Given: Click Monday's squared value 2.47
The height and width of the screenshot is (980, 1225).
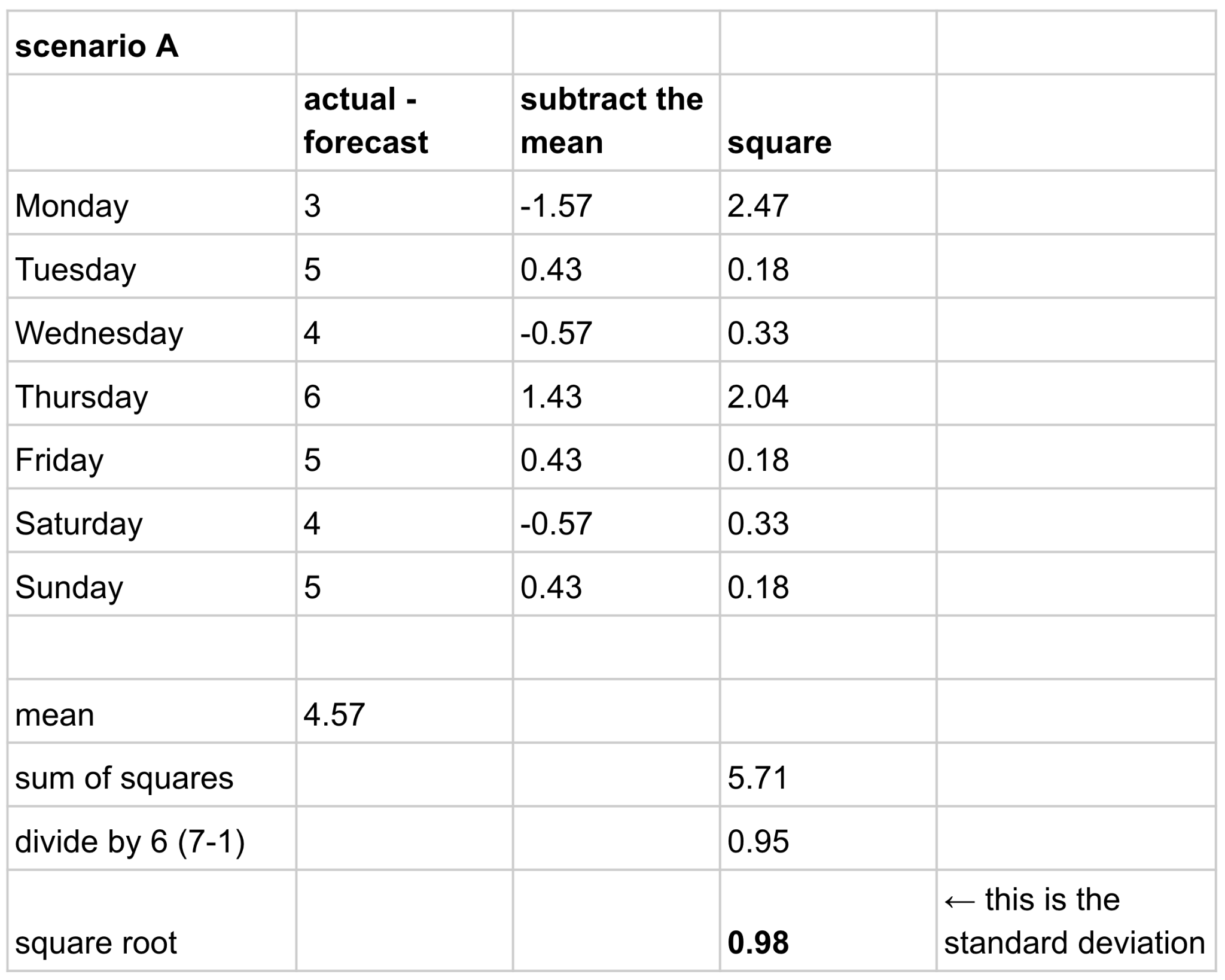Looking at the screenshot, I should point(757,205).
